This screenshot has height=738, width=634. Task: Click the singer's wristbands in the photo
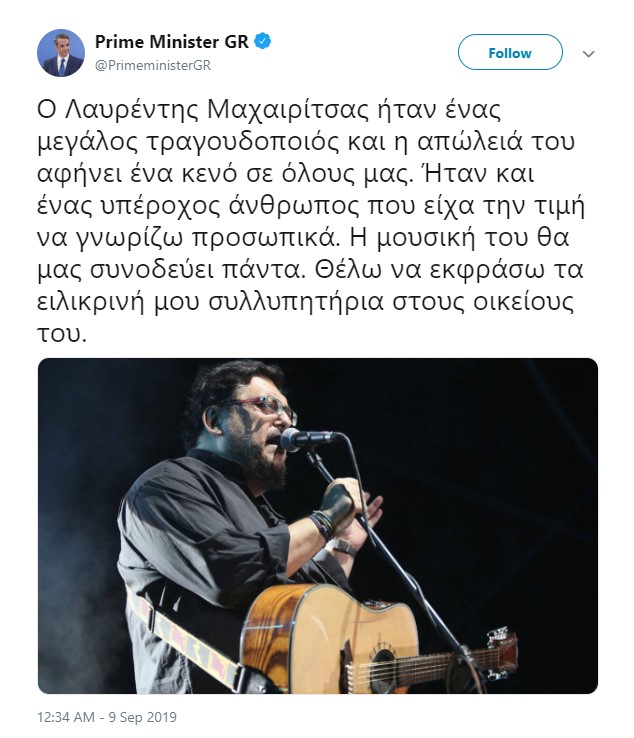click(322, 525)
